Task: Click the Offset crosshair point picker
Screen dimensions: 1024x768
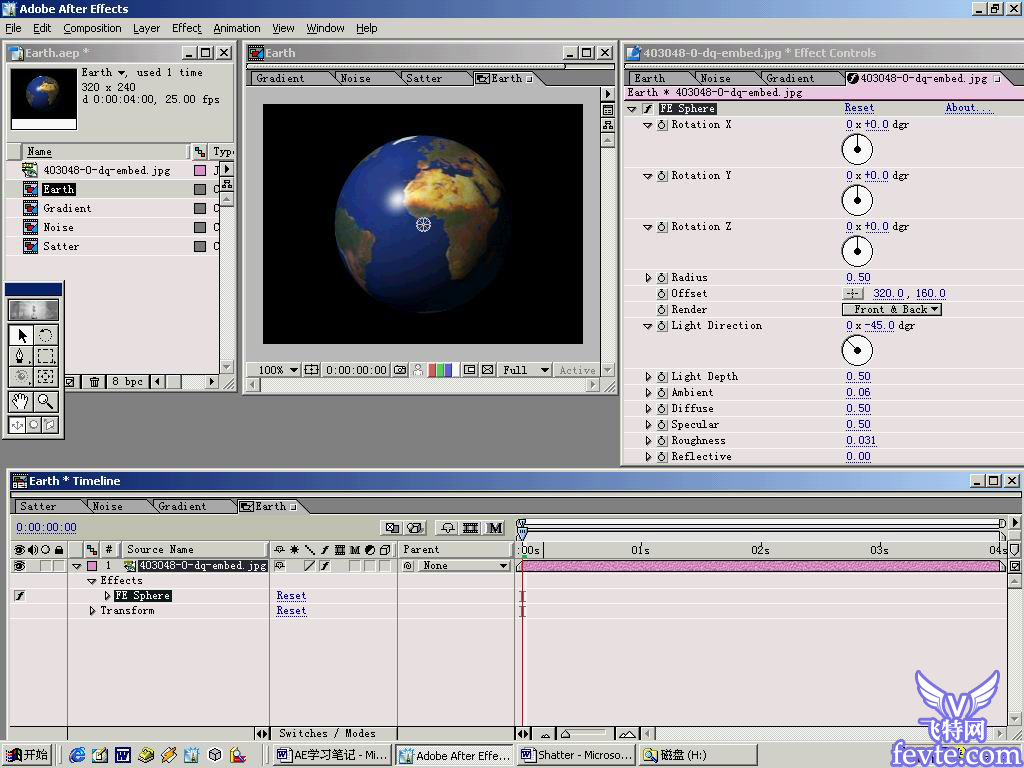Action: (853, 294)
